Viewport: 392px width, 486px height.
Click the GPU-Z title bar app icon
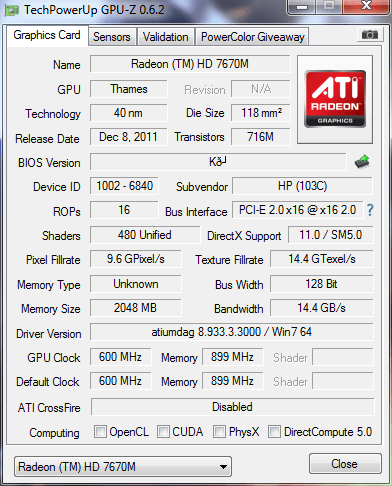point(12,10)
